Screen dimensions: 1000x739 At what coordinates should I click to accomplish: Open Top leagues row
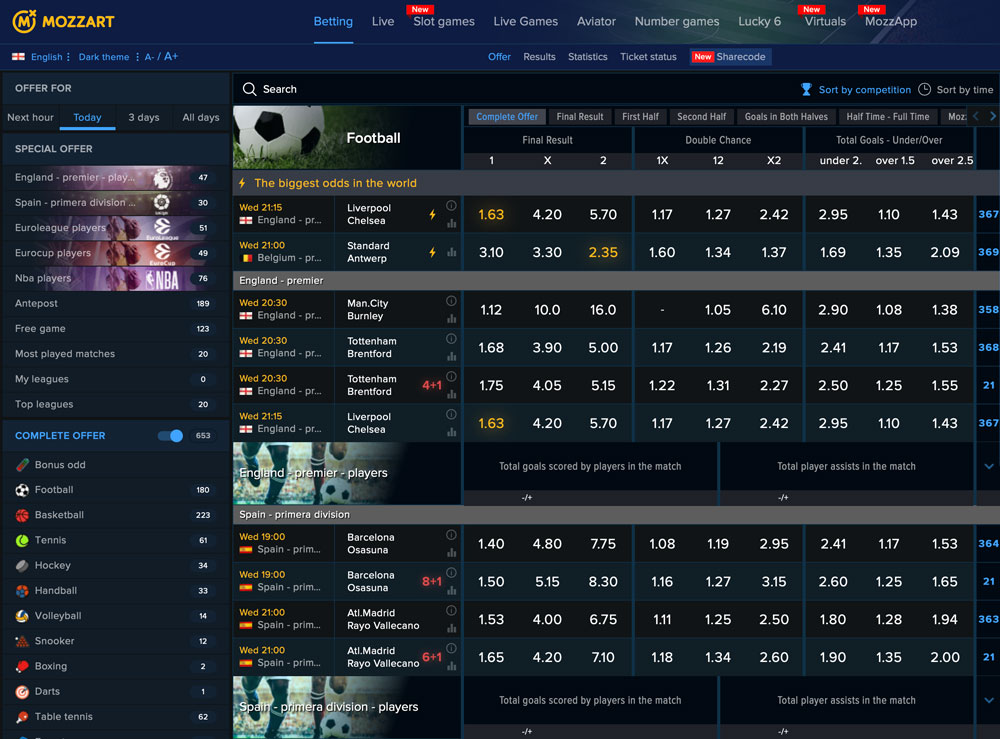click(115, 404)
